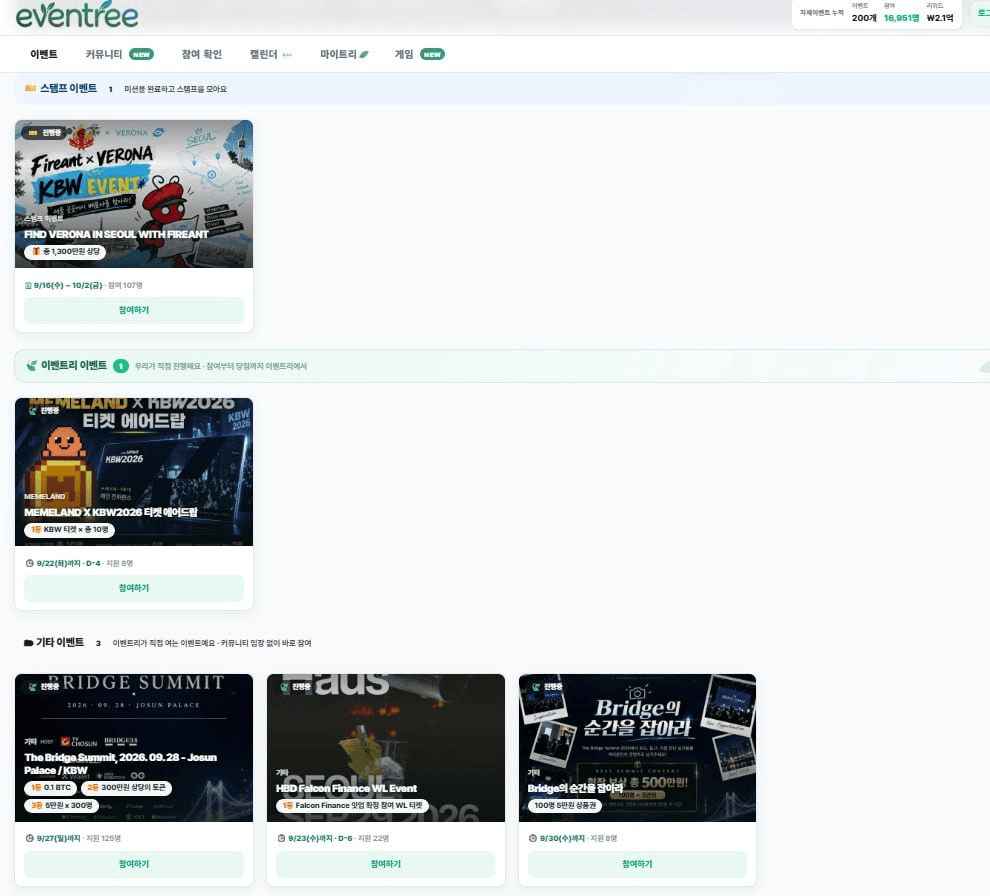
Task: Open the HBD Falcon Finance WL Event banner
Action: [x=386, y=748]
